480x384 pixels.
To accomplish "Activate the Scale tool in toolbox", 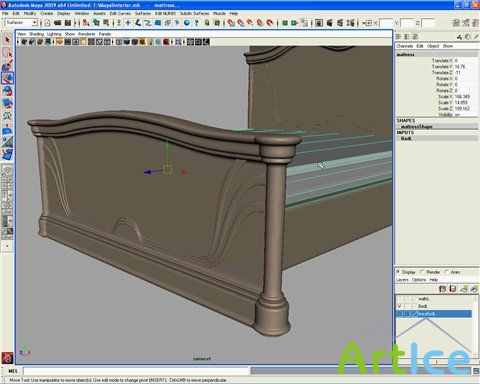I will 7,103.
